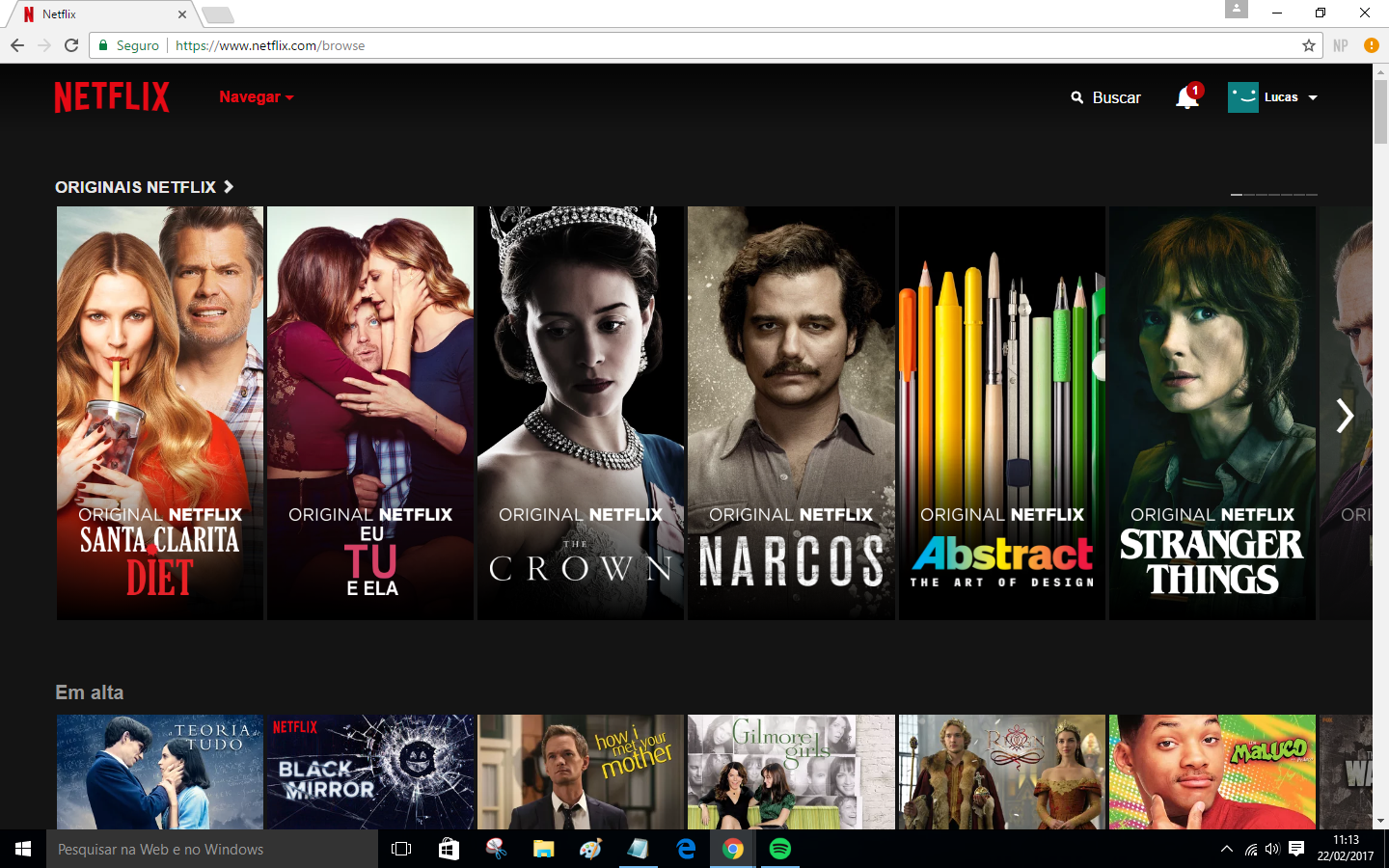Open the Lucas account dropdown arrow
Viewport: 1389px width, 868px height.
[1313, 97]
